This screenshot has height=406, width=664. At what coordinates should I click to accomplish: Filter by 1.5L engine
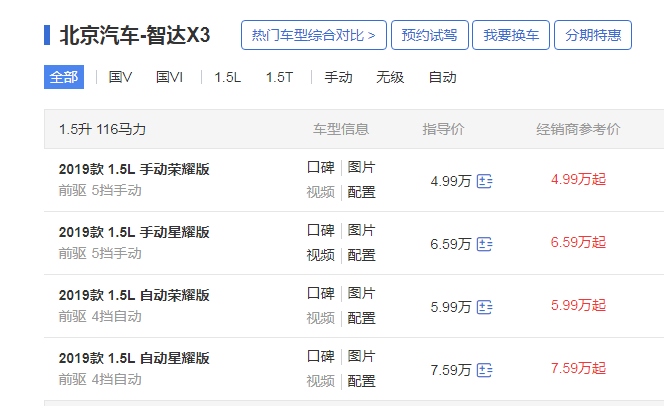click(x=227, y=77)
